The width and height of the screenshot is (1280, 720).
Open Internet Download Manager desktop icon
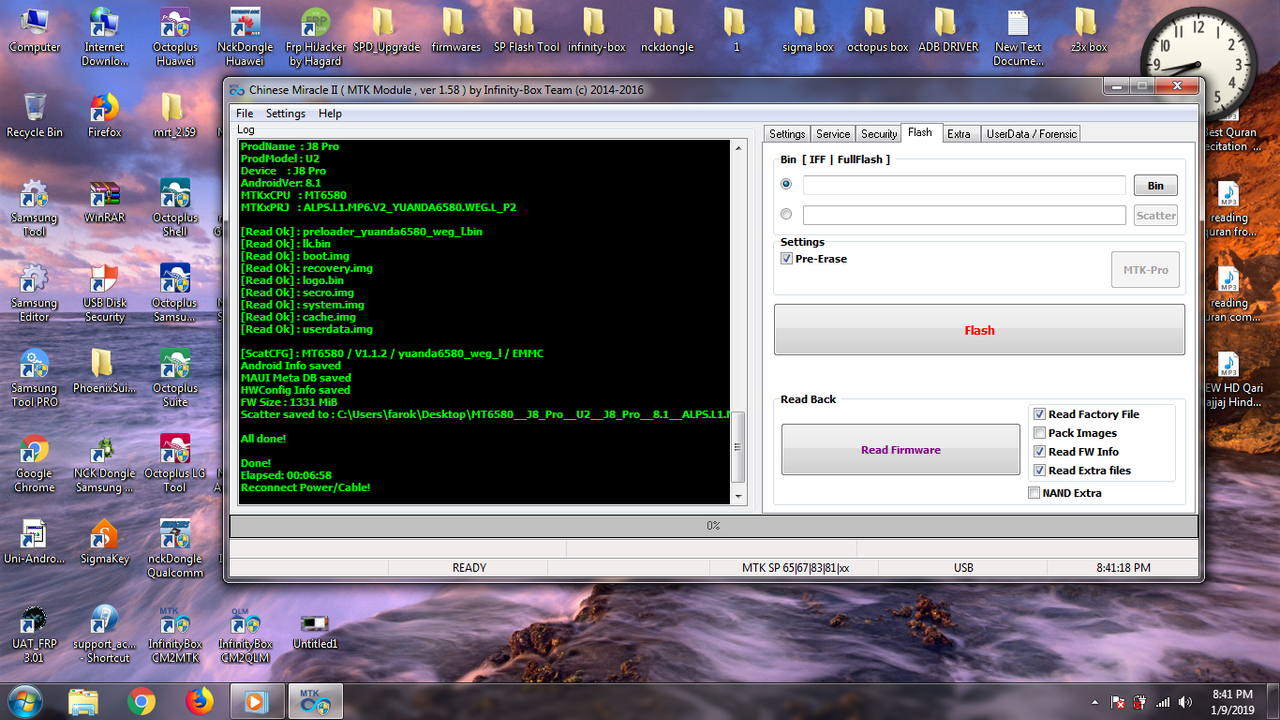click(x=104, y=37)
